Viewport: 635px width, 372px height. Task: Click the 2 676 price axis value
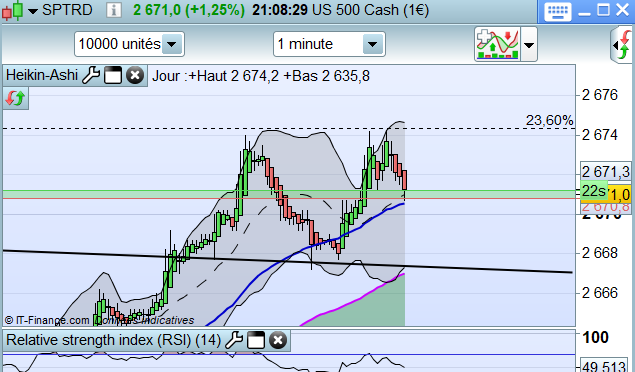coord(600,95)
